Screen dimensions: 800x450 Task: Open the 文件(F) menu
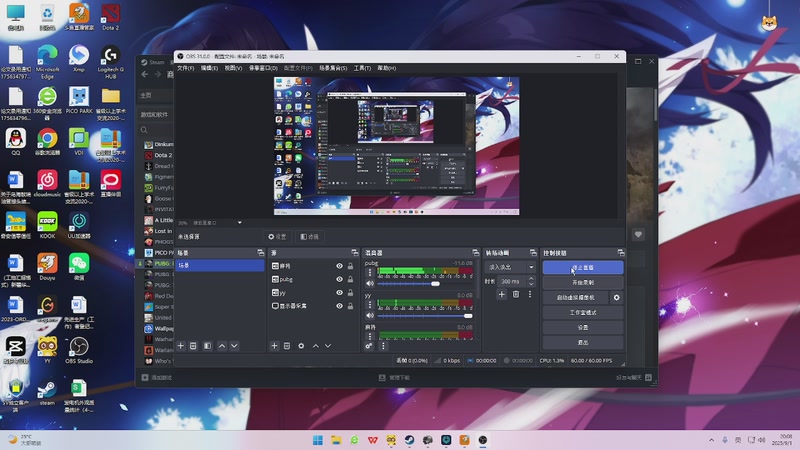pyautogui.click(x=185, y=68)
